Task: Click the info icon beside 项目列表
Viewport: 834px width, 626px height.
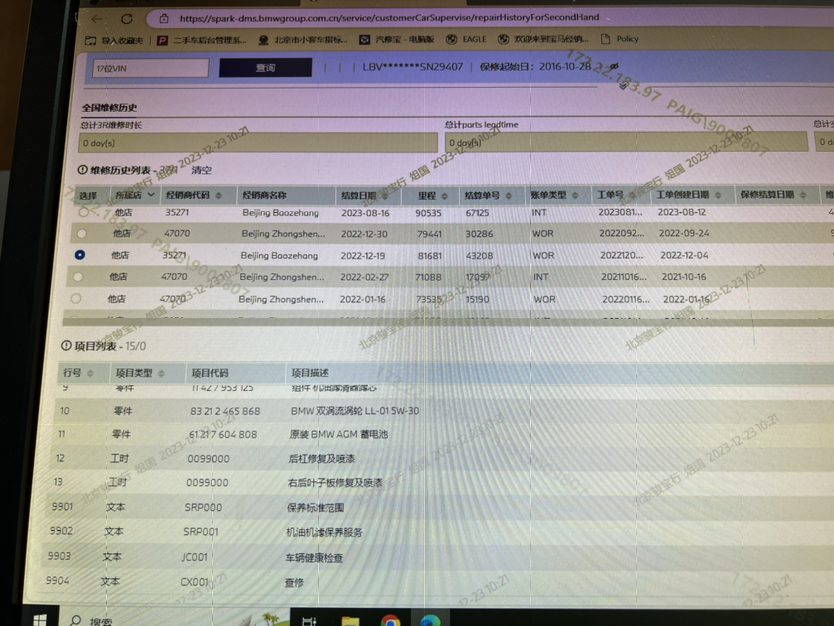Action: tap(66, 346)
